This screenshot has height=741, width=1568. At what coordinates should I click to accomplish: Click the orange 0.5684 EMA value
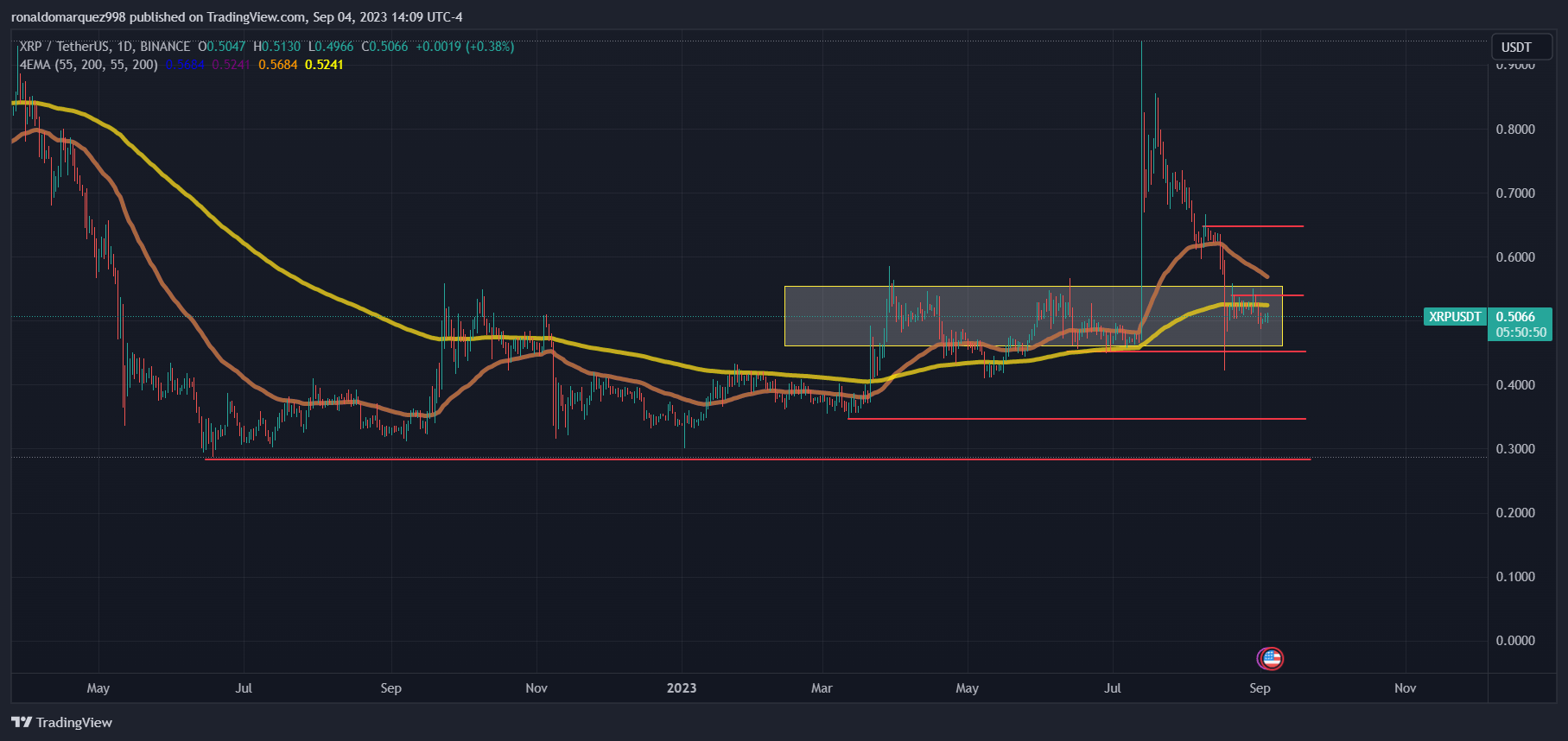[278, 65]
